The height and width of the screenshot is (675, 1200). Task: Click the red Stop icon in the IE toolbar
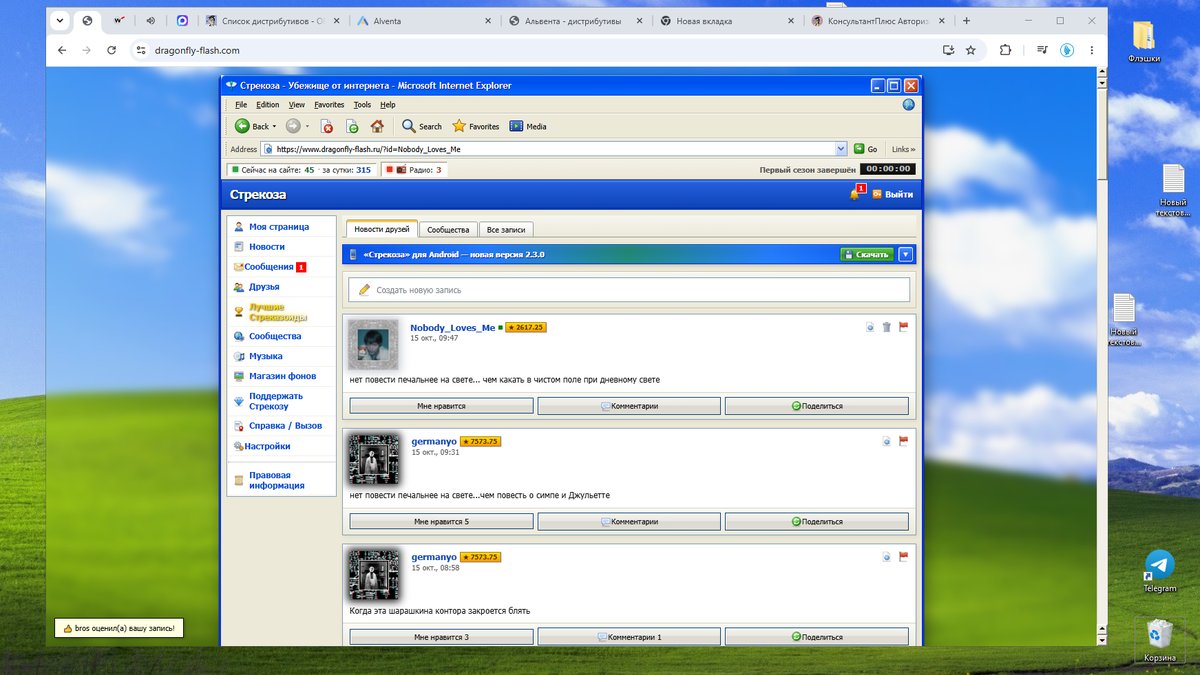click(326, 126)
